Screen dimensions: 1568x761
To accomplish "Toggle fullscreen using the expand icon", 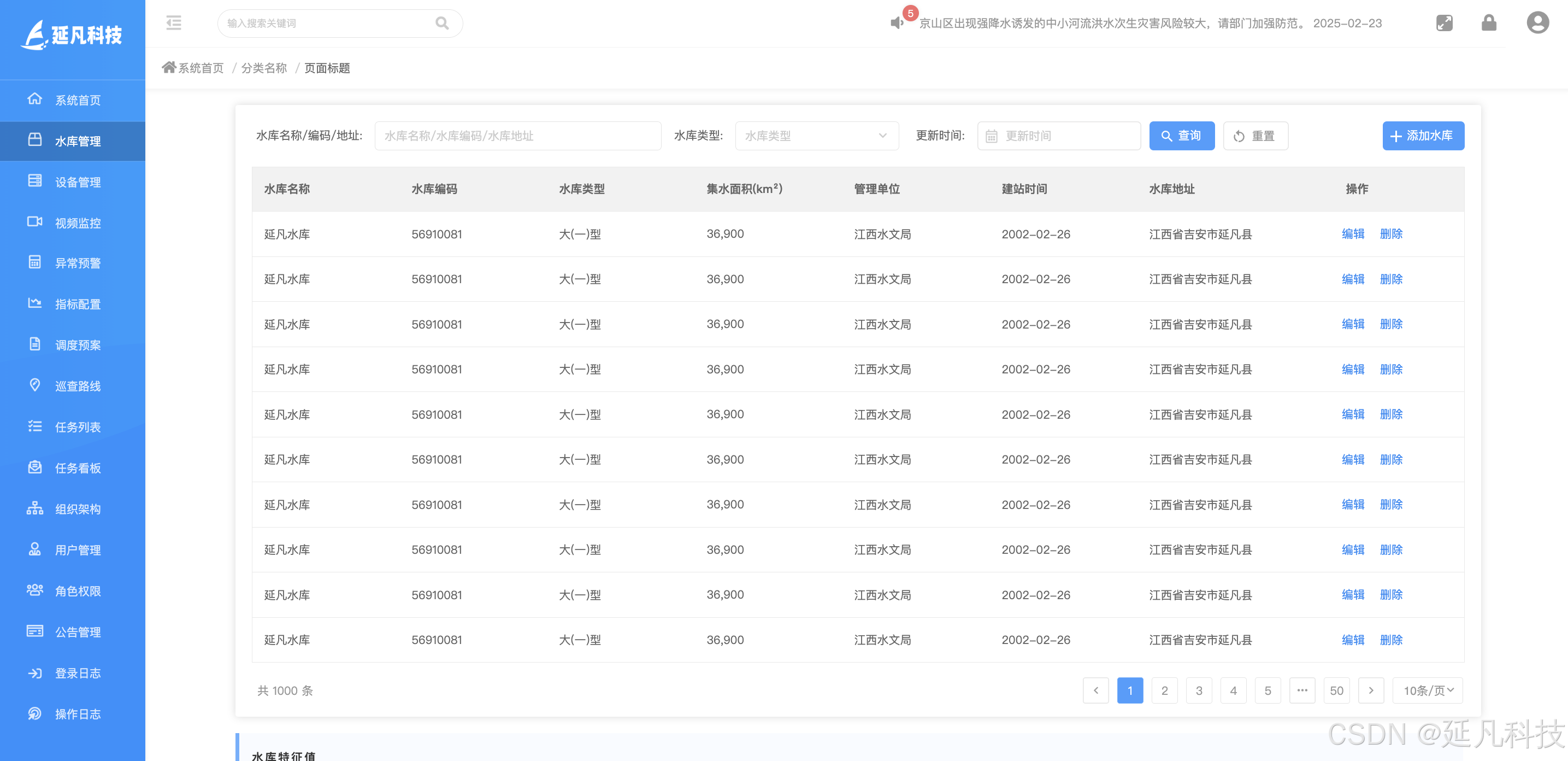I will pyautogui.click(x=1444, y=23).
